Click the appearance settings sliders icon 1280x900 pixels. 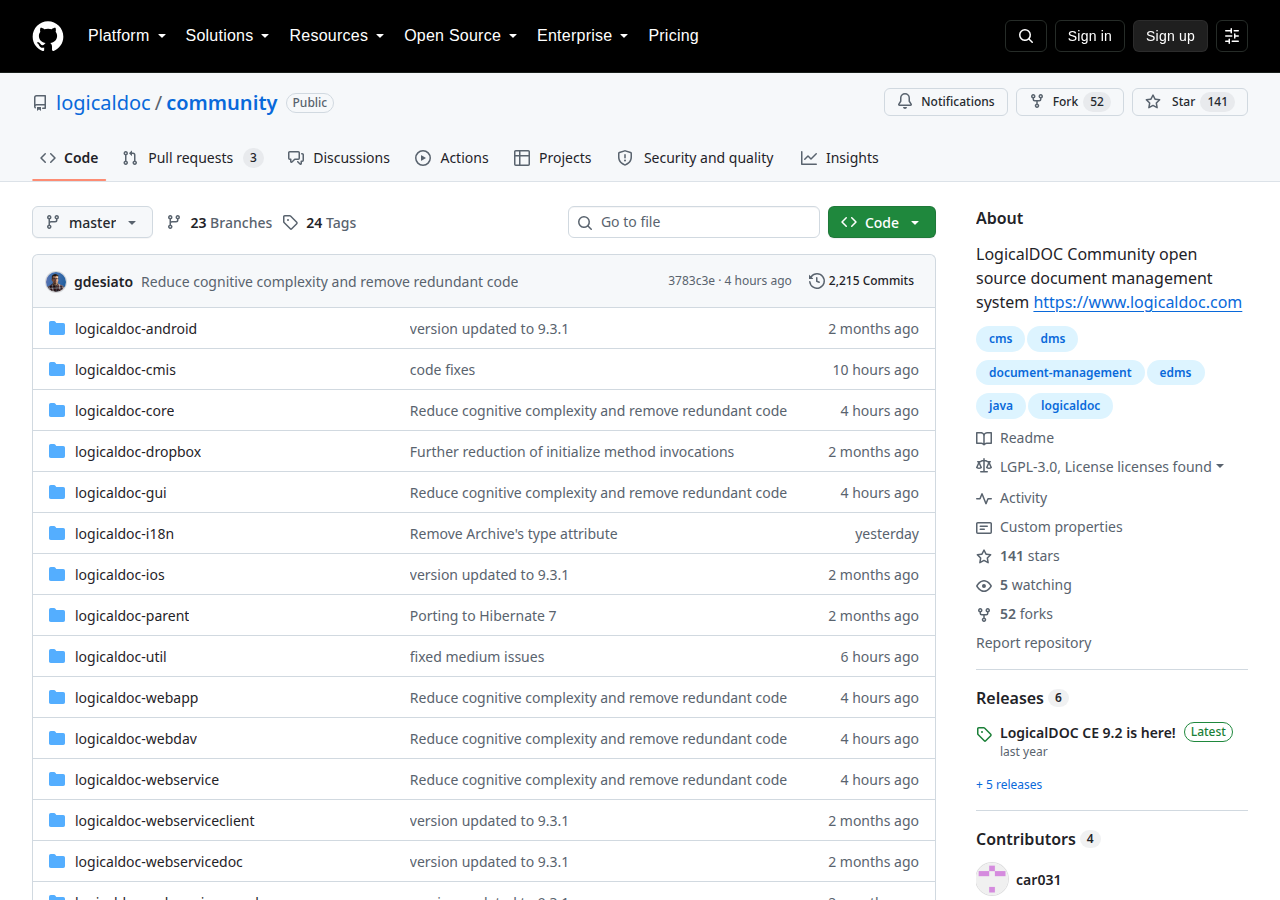[1232, 36]
